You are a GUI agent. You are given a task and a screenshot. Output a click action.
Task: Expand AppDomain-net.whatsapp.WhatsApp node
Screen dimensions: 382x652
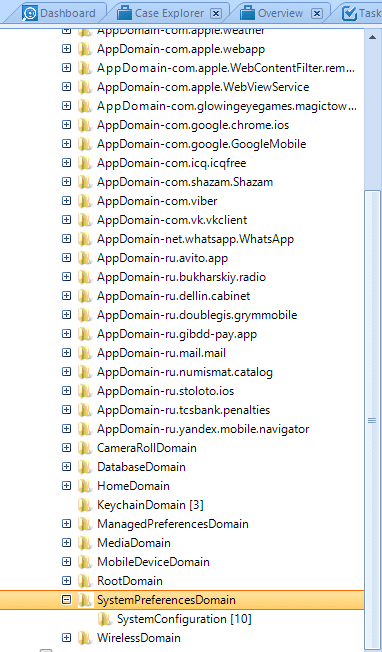click(66, 239)
